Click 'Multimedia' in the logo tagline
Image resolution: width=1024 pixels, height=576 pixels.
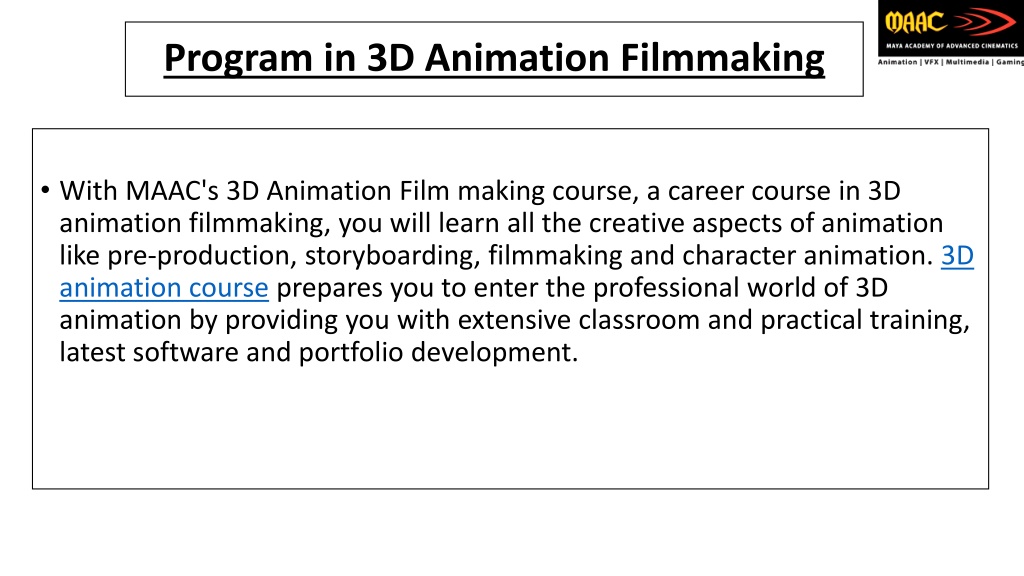(x=967, y=62)
